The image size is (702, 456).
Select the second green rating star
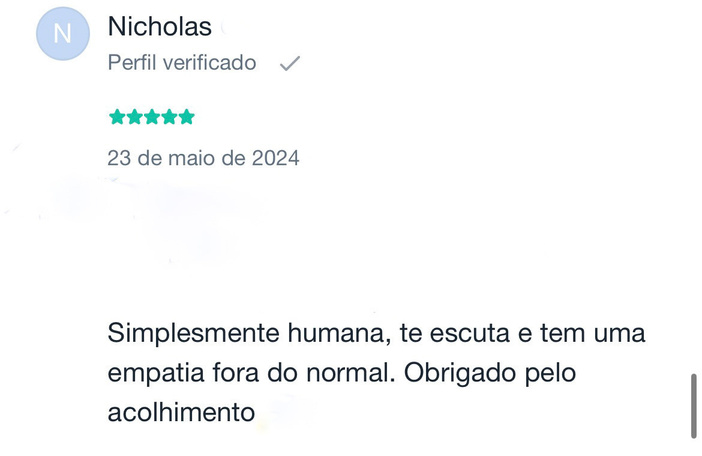(x=134, y=117)
